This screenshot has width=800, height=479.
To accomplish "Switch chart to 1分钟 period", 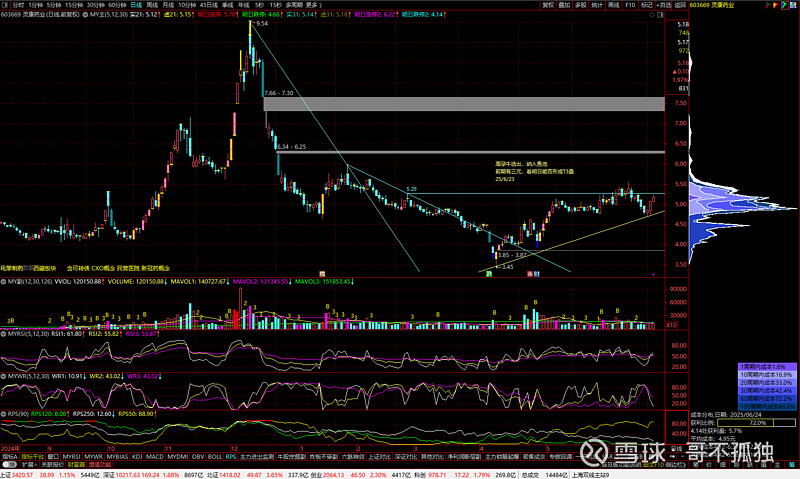I will [x=35, y=5].
